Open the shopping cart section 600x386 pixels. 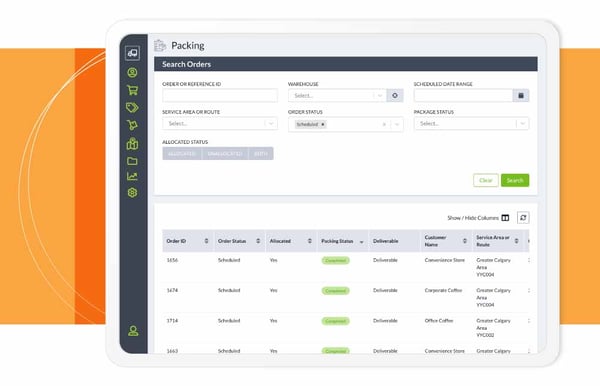point(132,90)
